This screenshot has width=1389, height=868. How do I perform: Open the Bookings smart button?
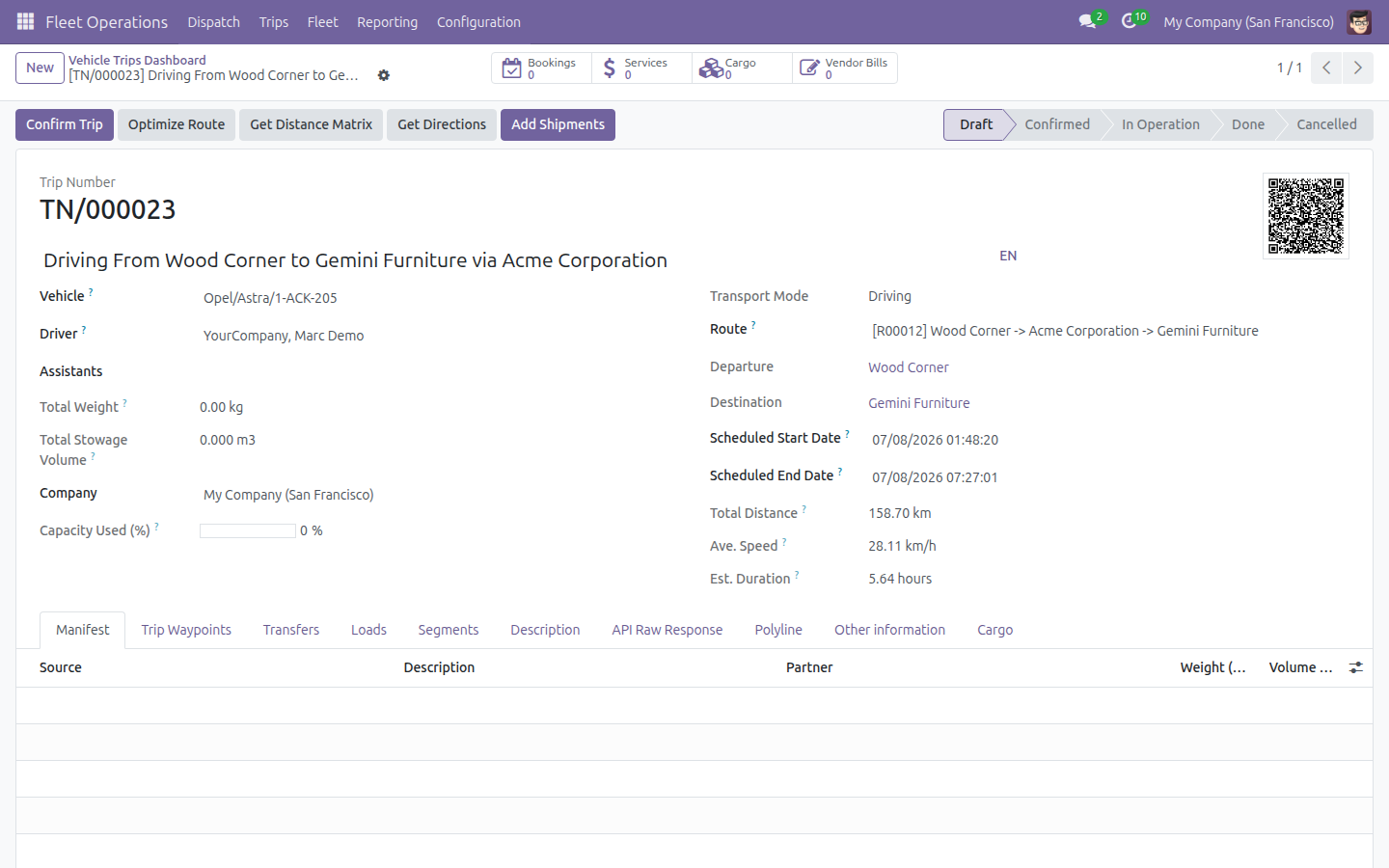(541, 68)
